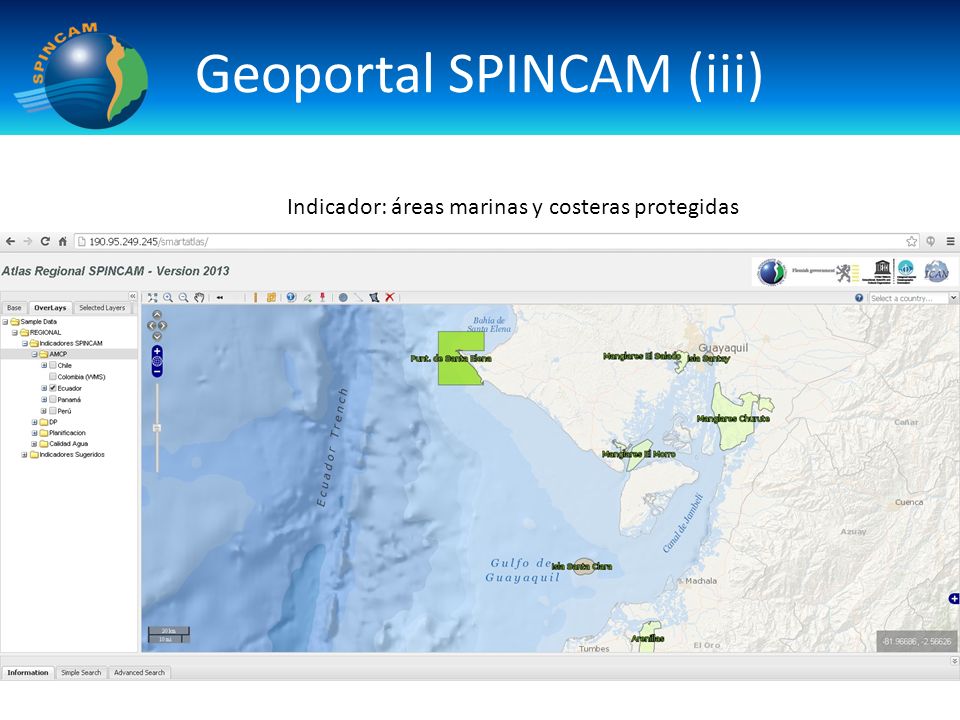The width and height of the screenshot is (960, 720).
Task: Activate the hand pan tool
Action: (x=199, y=298)
